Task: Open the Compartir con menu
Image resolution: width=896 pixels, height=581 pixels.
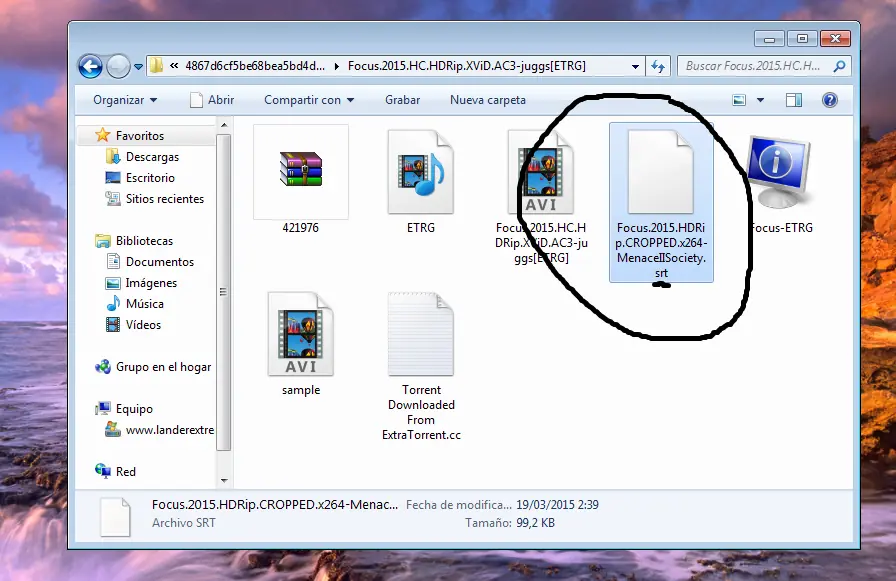Action: pyautogui.click(x=309, y=100)
